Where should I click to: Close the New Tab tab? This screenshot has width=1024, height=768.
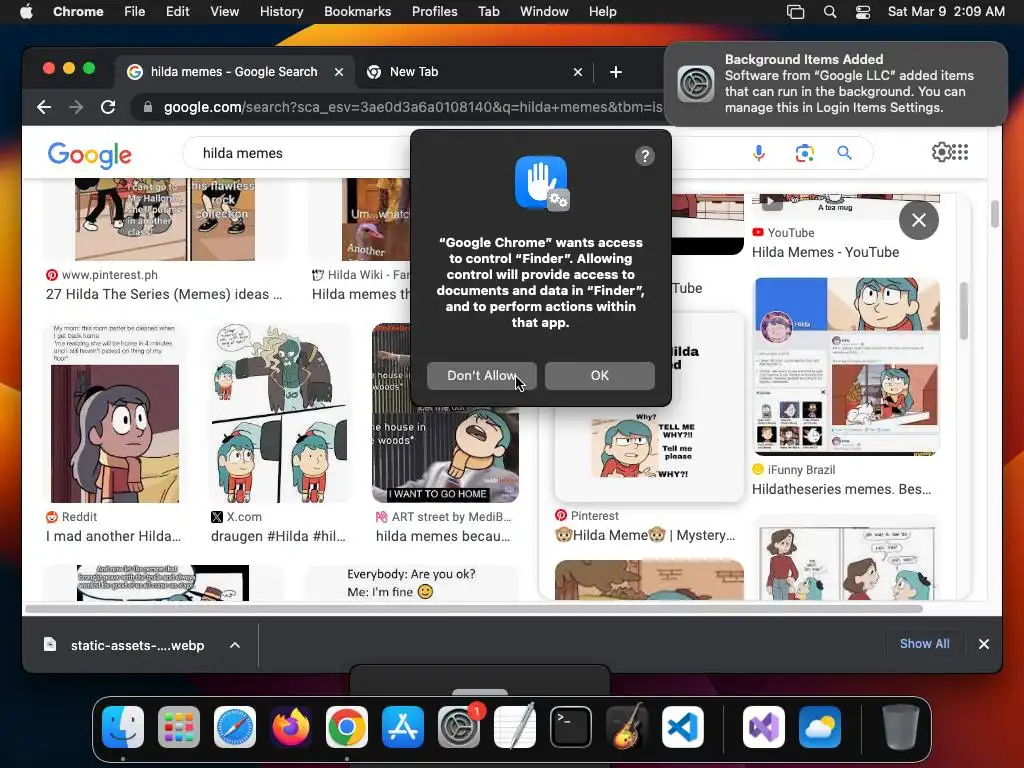(x=577, y=72)
